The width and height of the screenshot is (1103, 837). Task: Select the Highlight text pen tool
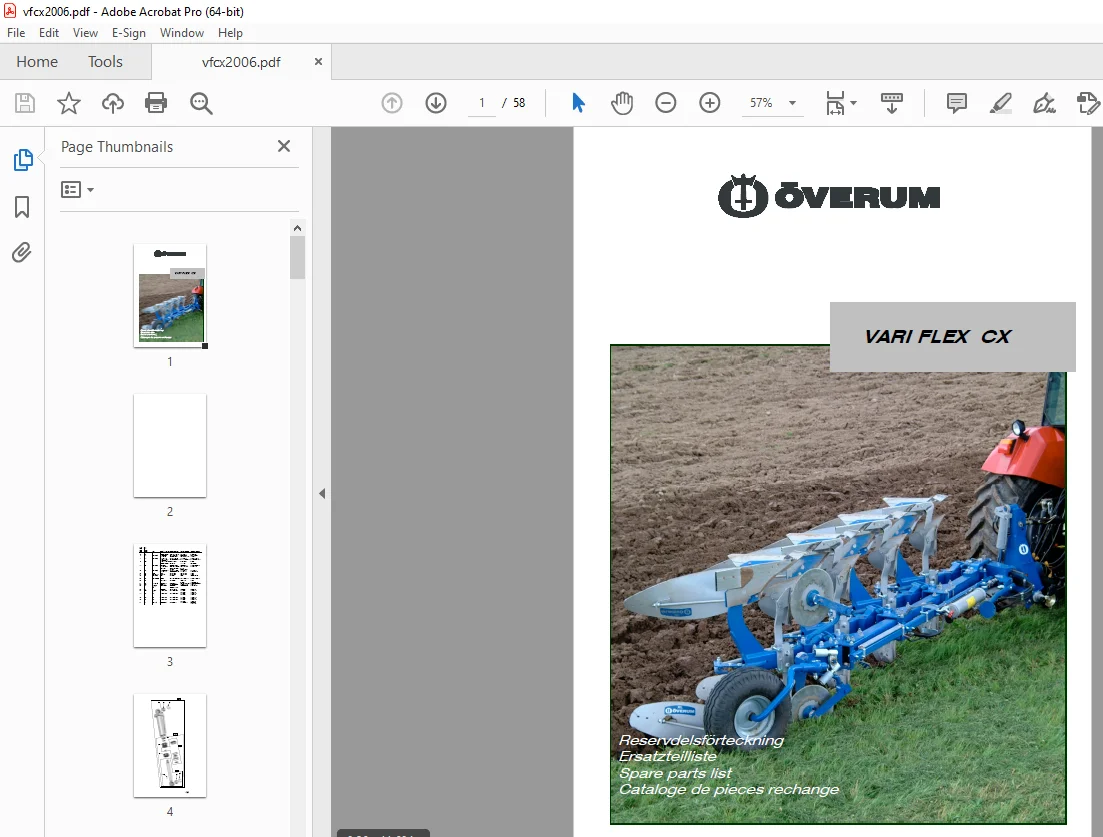pyautogui.click(x=1000, y=103)
